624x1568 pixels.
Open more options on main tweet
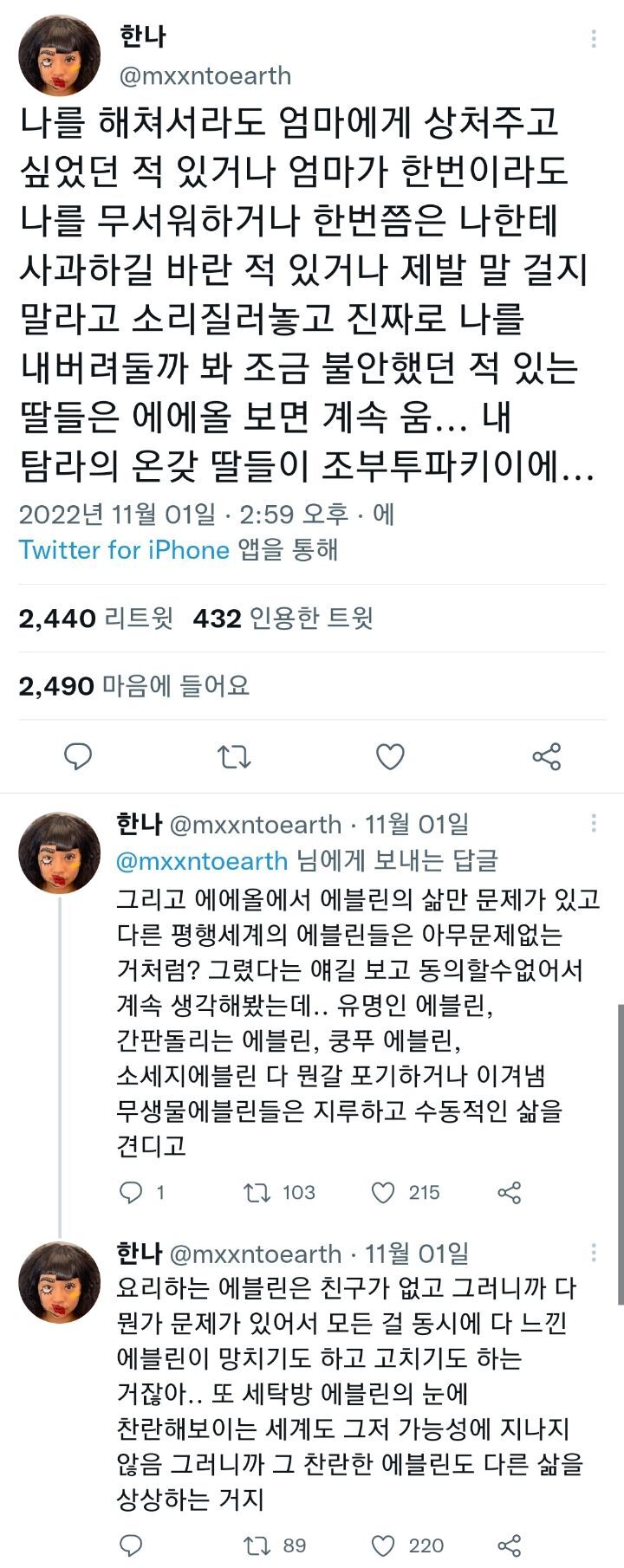click(594, 39)
